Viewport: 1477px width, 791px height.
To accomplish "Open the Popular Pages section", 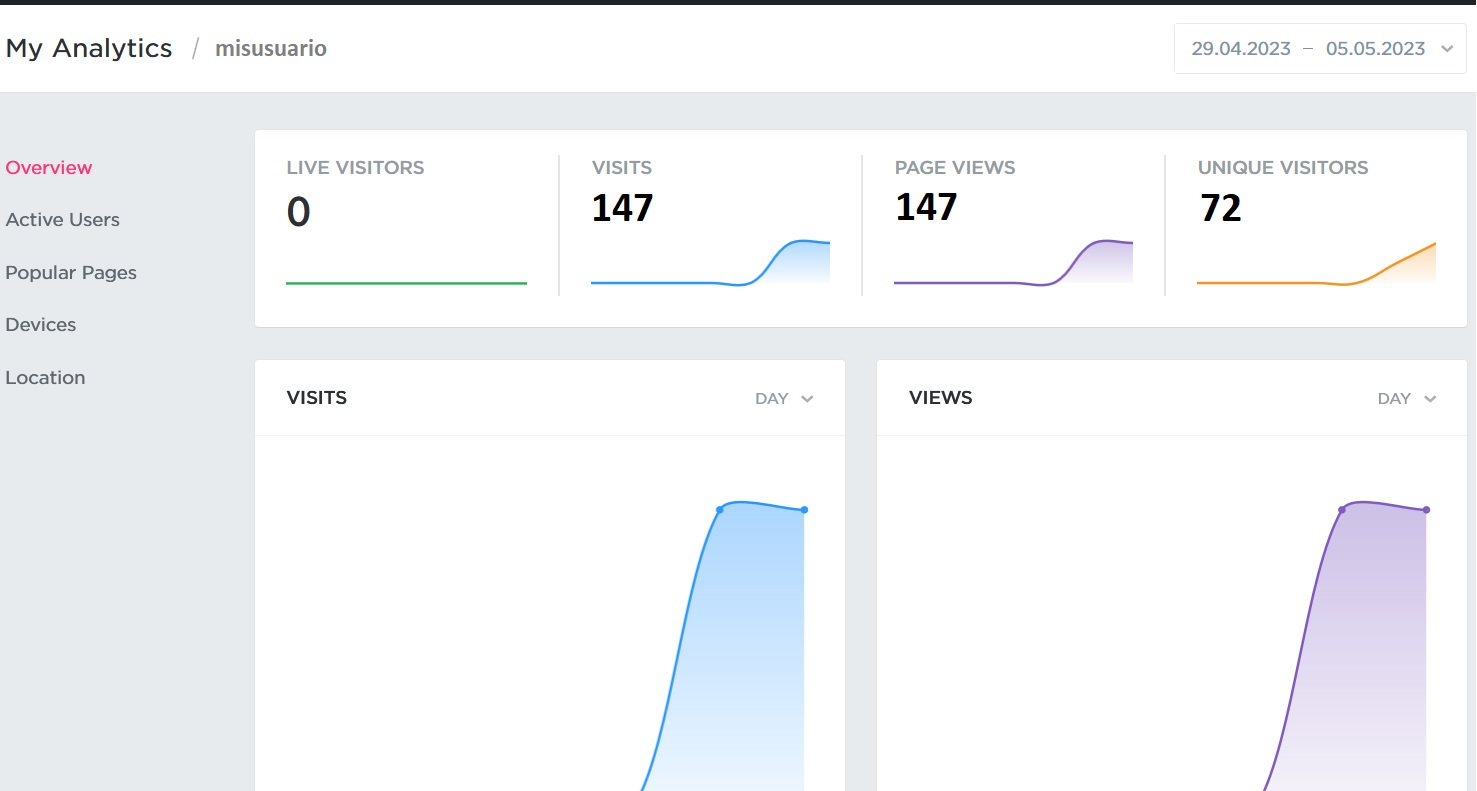I will (x=71, y=273).
